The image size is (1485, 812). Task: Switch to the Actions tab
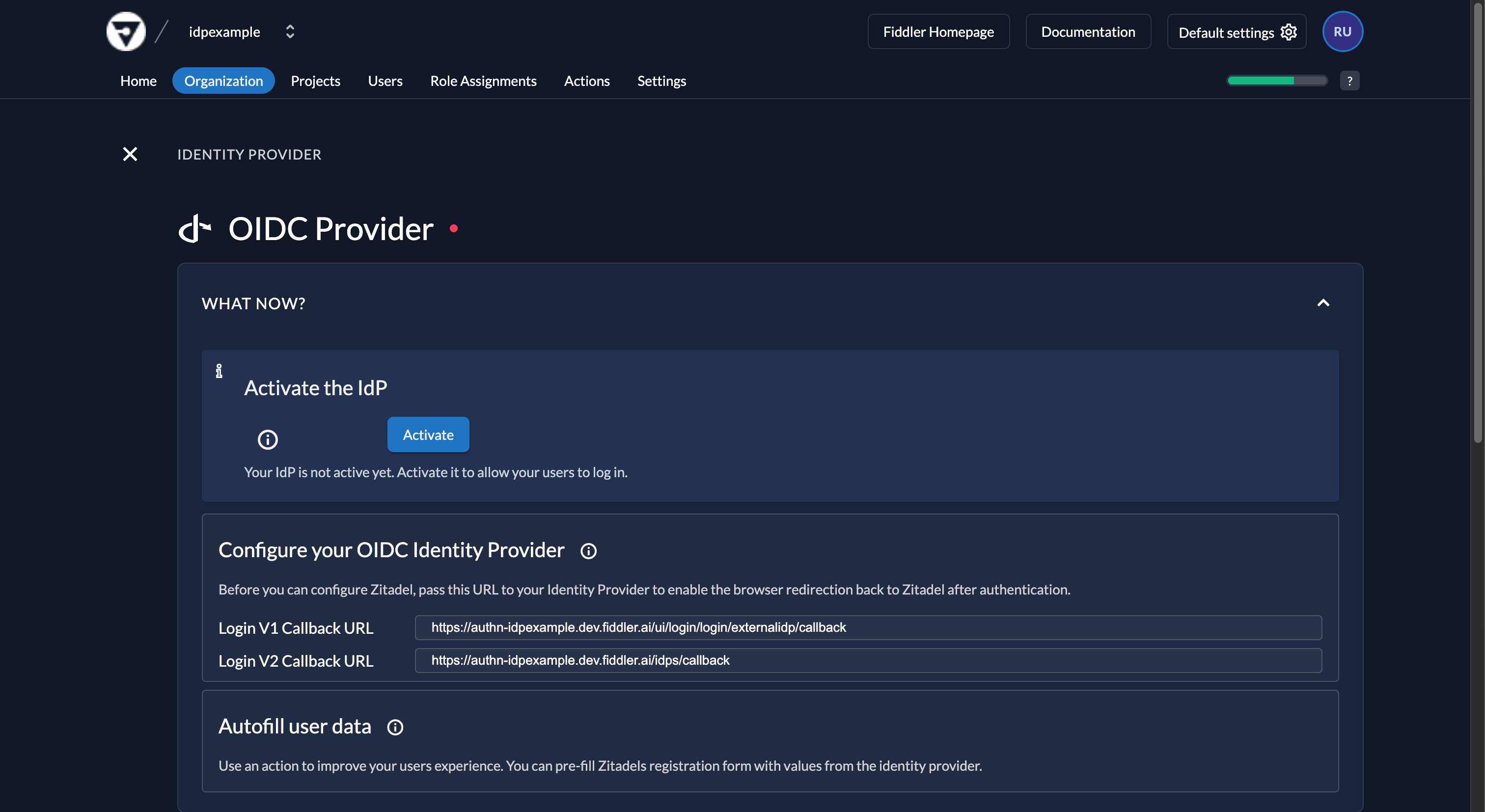click(x=586, y=81)
